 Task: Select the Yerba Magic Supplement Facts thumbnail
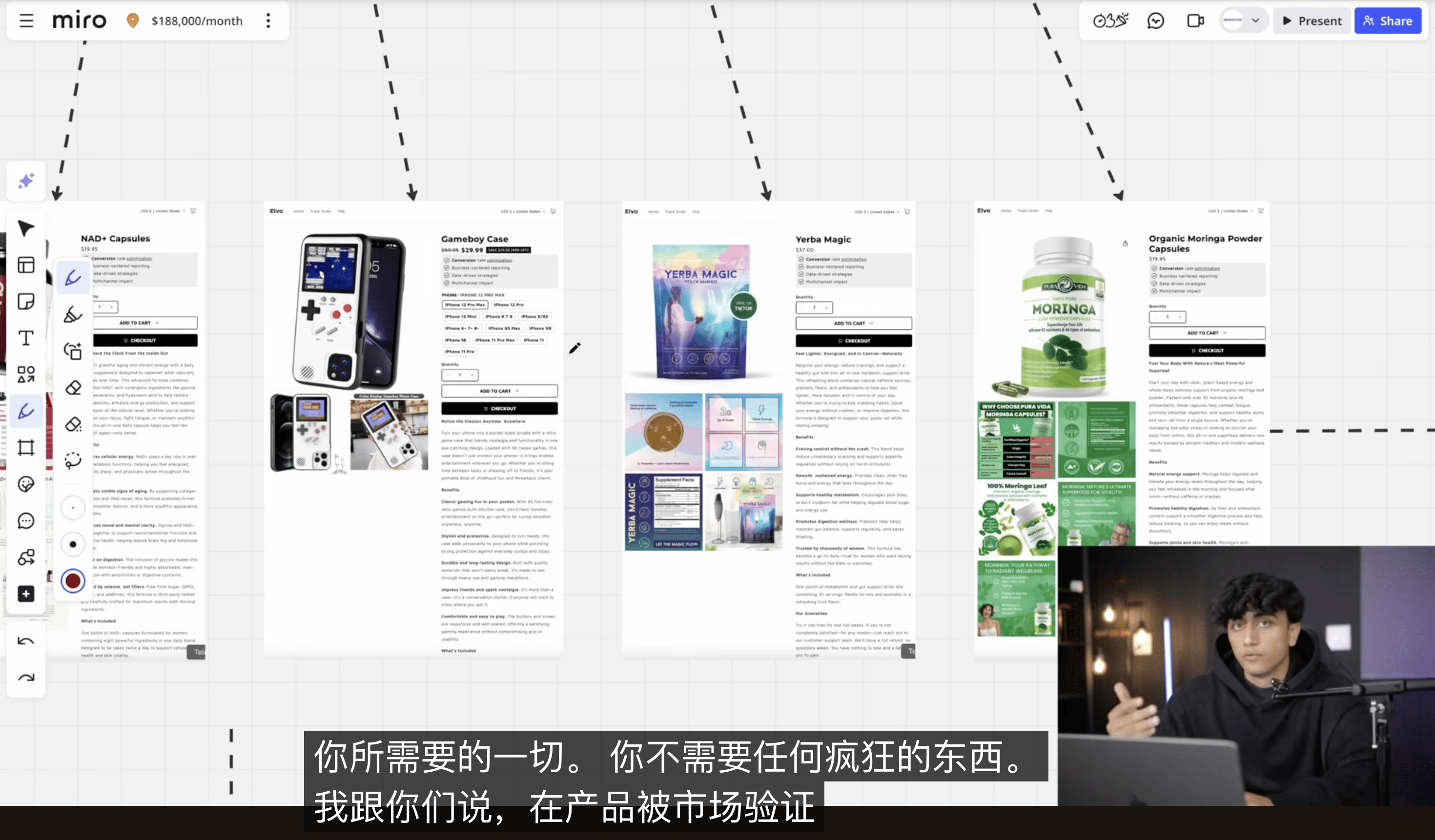click(x=663, y=512)
